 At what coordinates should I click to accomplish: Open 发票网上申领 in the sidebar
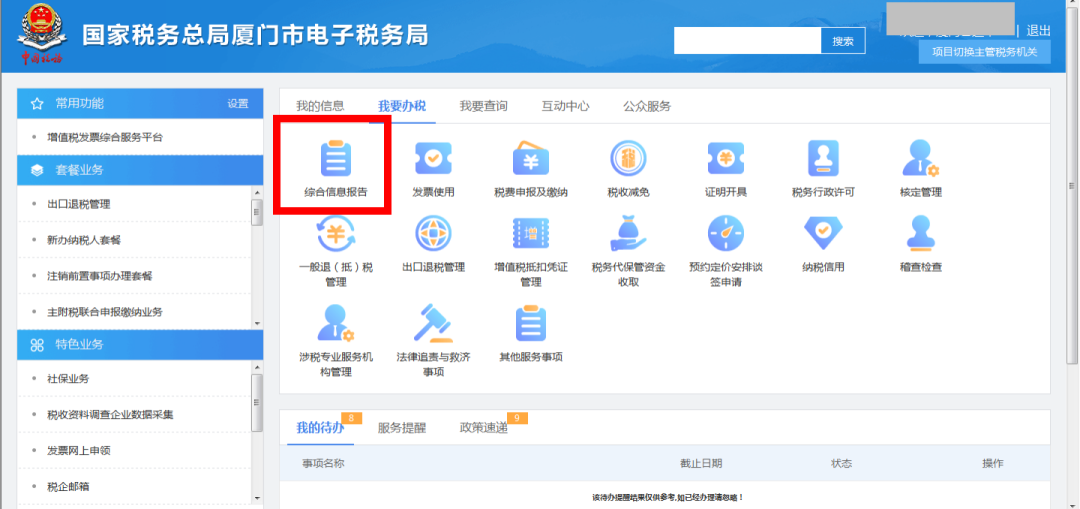tap(79, 450)
